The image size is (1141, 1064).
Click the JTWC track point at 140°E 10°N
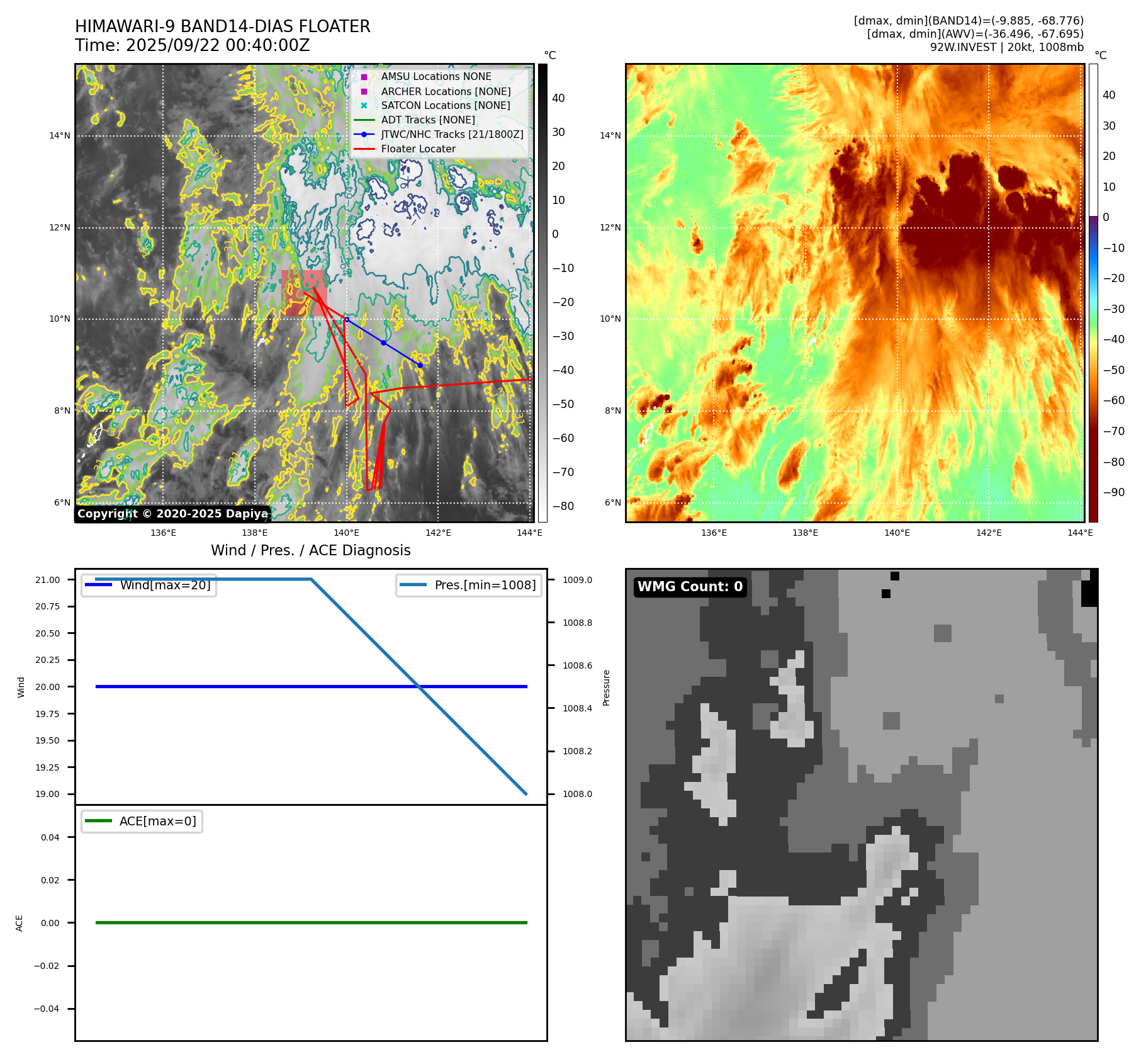347,320
